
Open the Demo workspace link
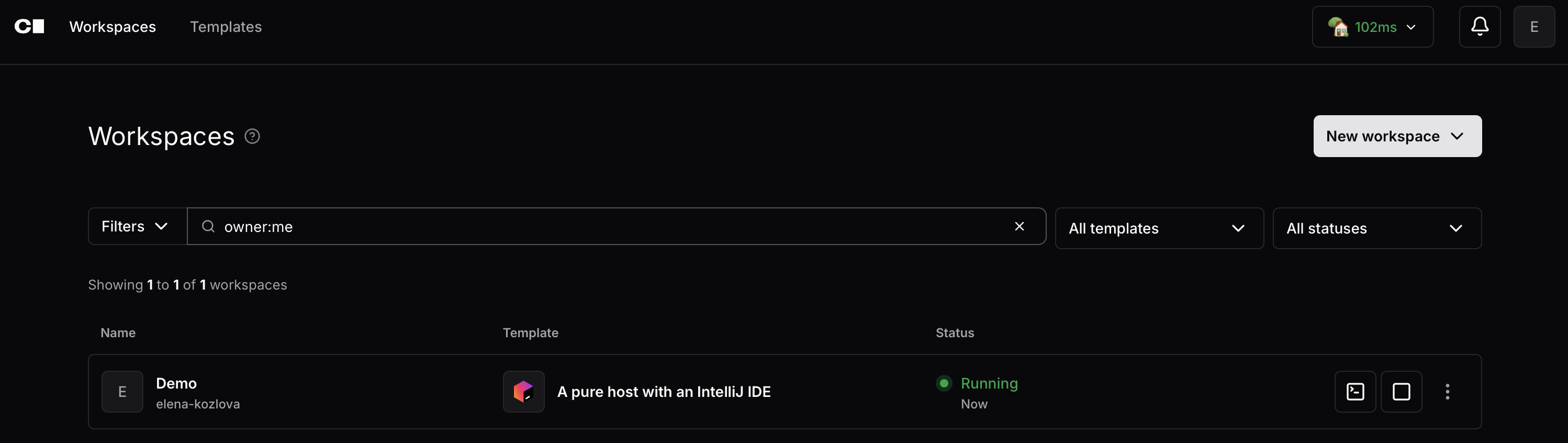pyautogui.click(x=176, y=383)
